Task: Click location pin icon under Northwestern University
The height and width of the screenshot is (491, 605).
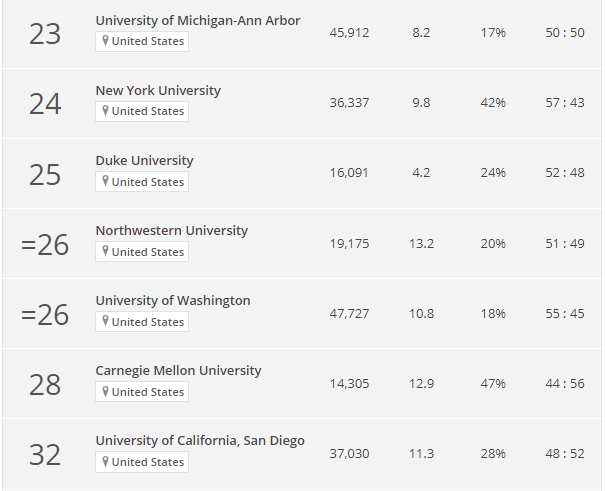Action: (x=105, y=251)
